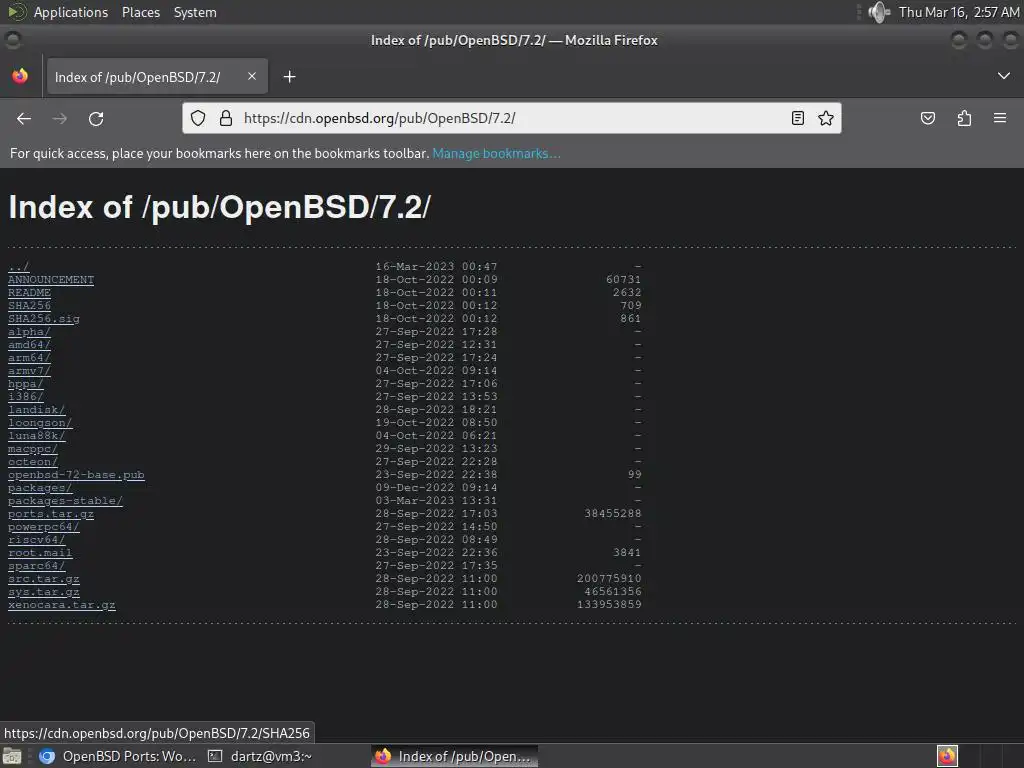Click the volume speaker icon in top panel

coord(879,12)
